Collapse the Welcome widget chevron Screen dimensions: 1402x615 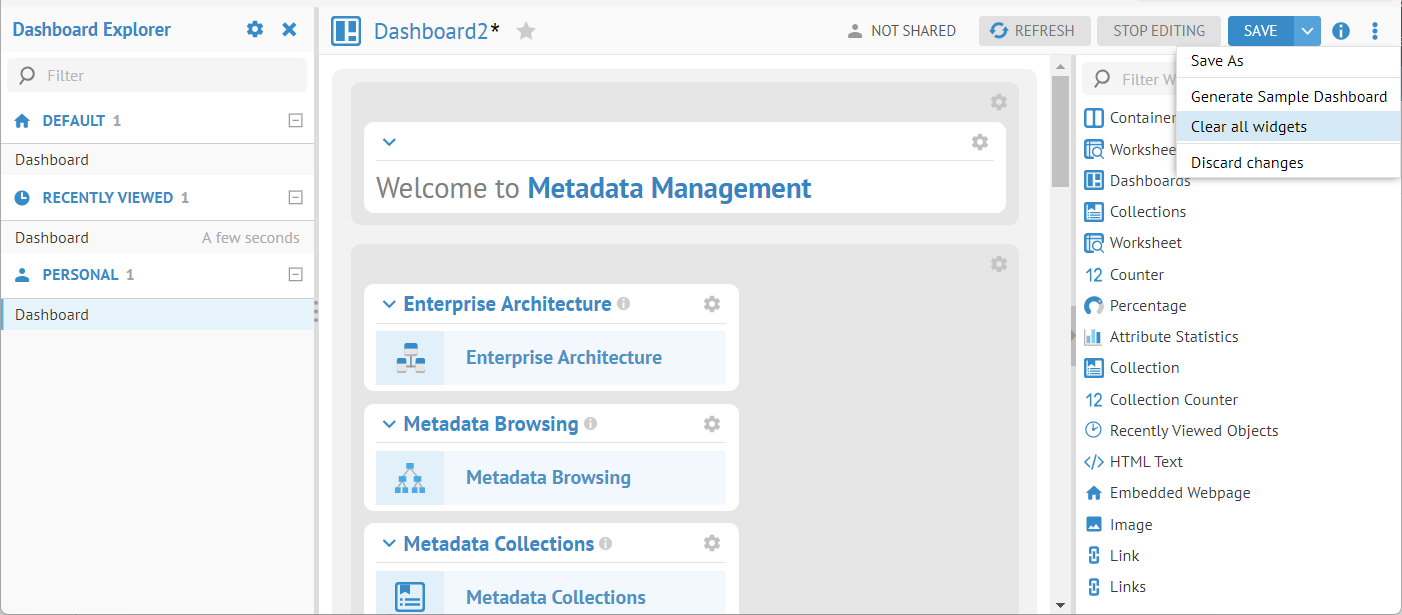click(x=390, y=142)
